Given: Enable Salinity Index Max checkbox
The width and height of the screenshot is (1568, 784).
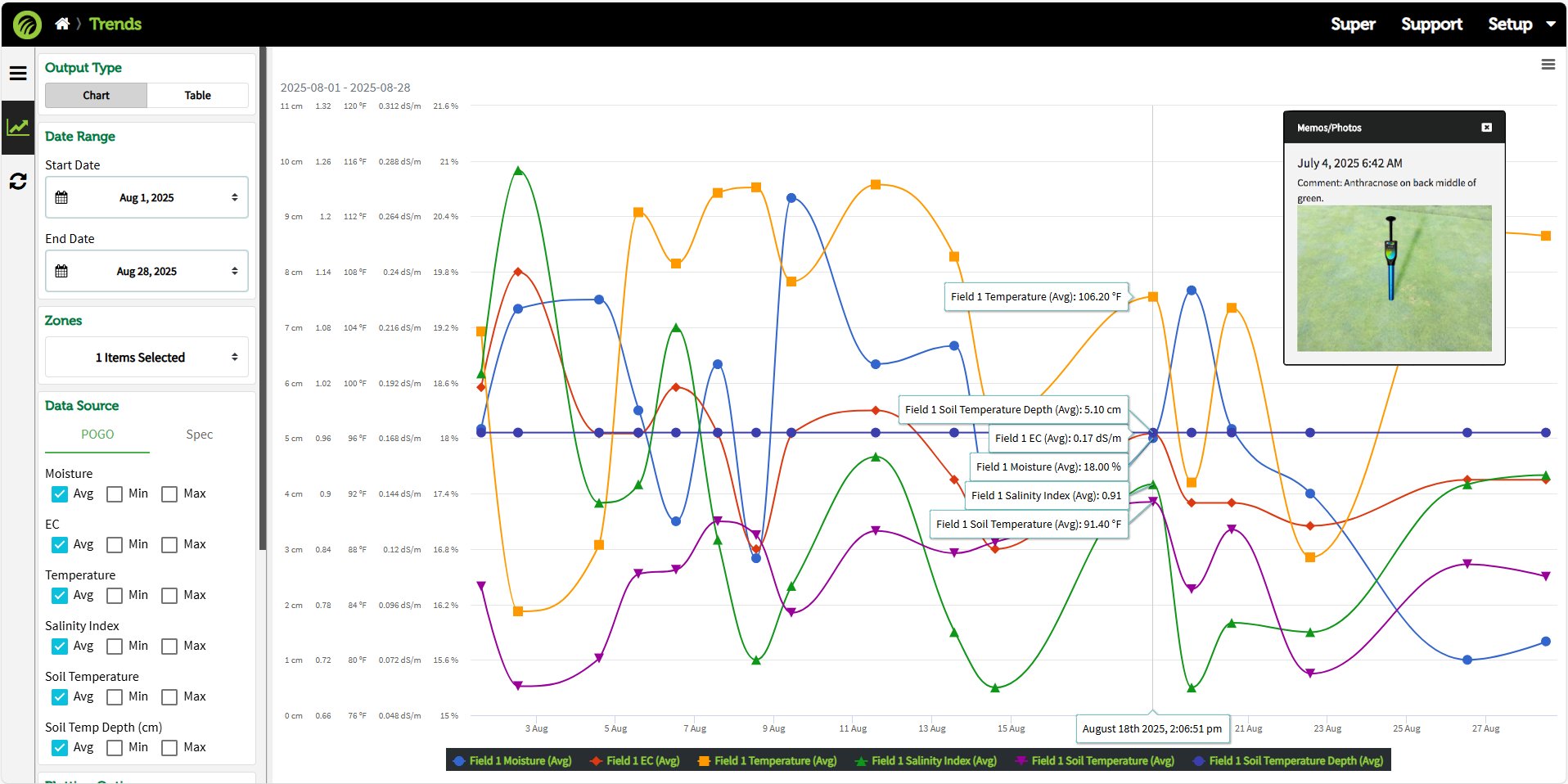Looking at the screenshot, I should (169, 647).
